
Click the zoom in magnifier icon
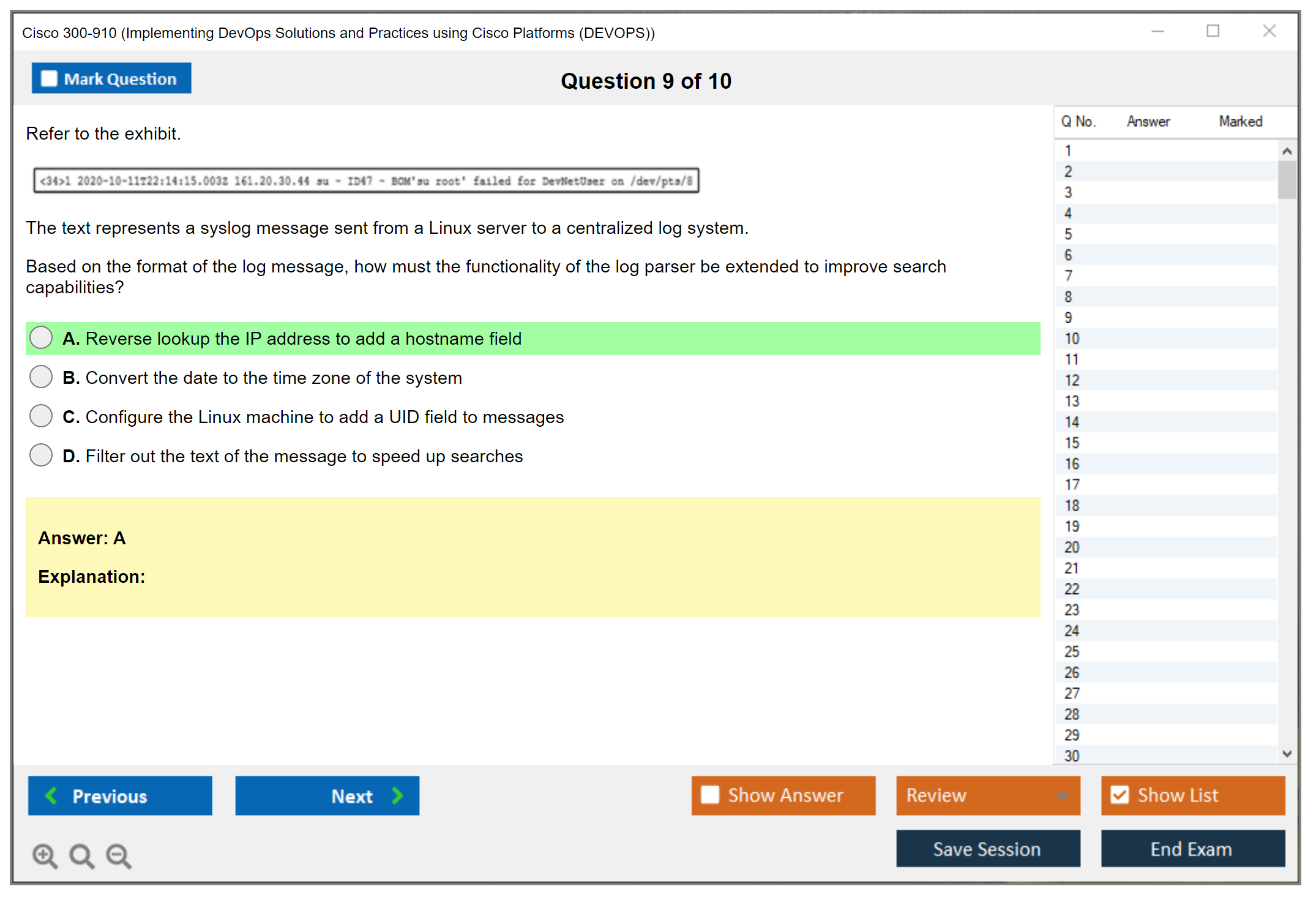click(x=44, y=855)
